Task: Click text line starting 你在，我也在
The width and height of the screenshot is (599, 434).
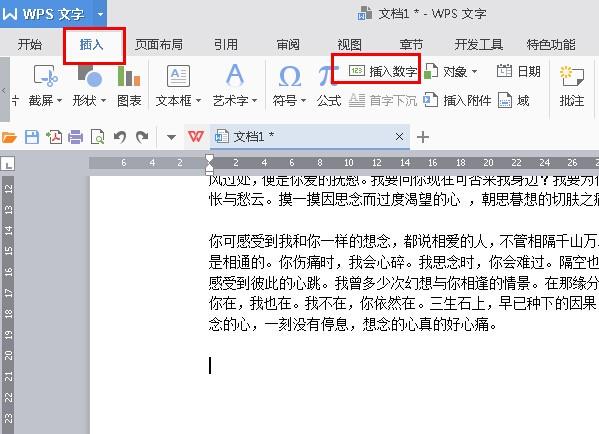Action: click(404, 303)
